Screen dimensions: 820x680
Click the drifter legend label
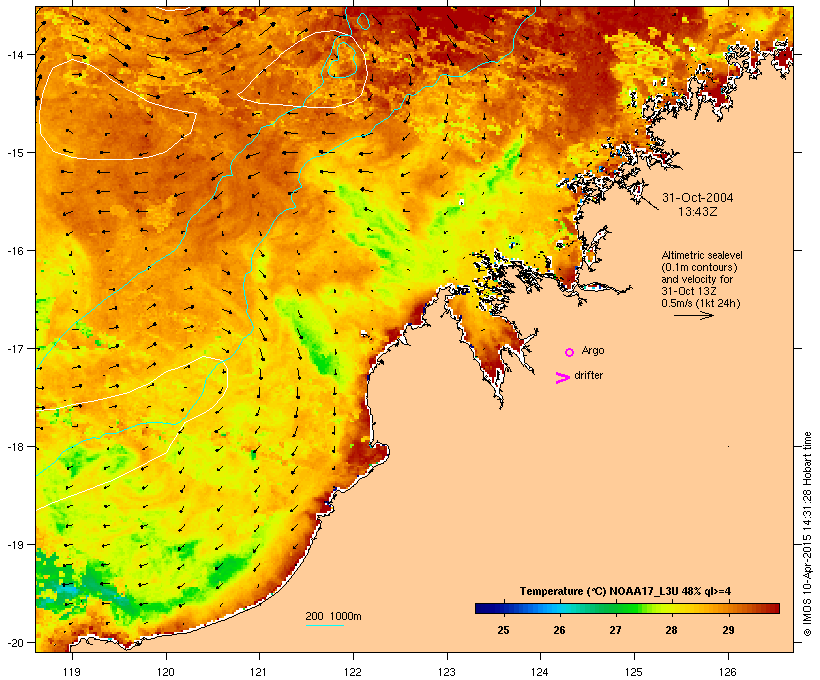[588, 375]
